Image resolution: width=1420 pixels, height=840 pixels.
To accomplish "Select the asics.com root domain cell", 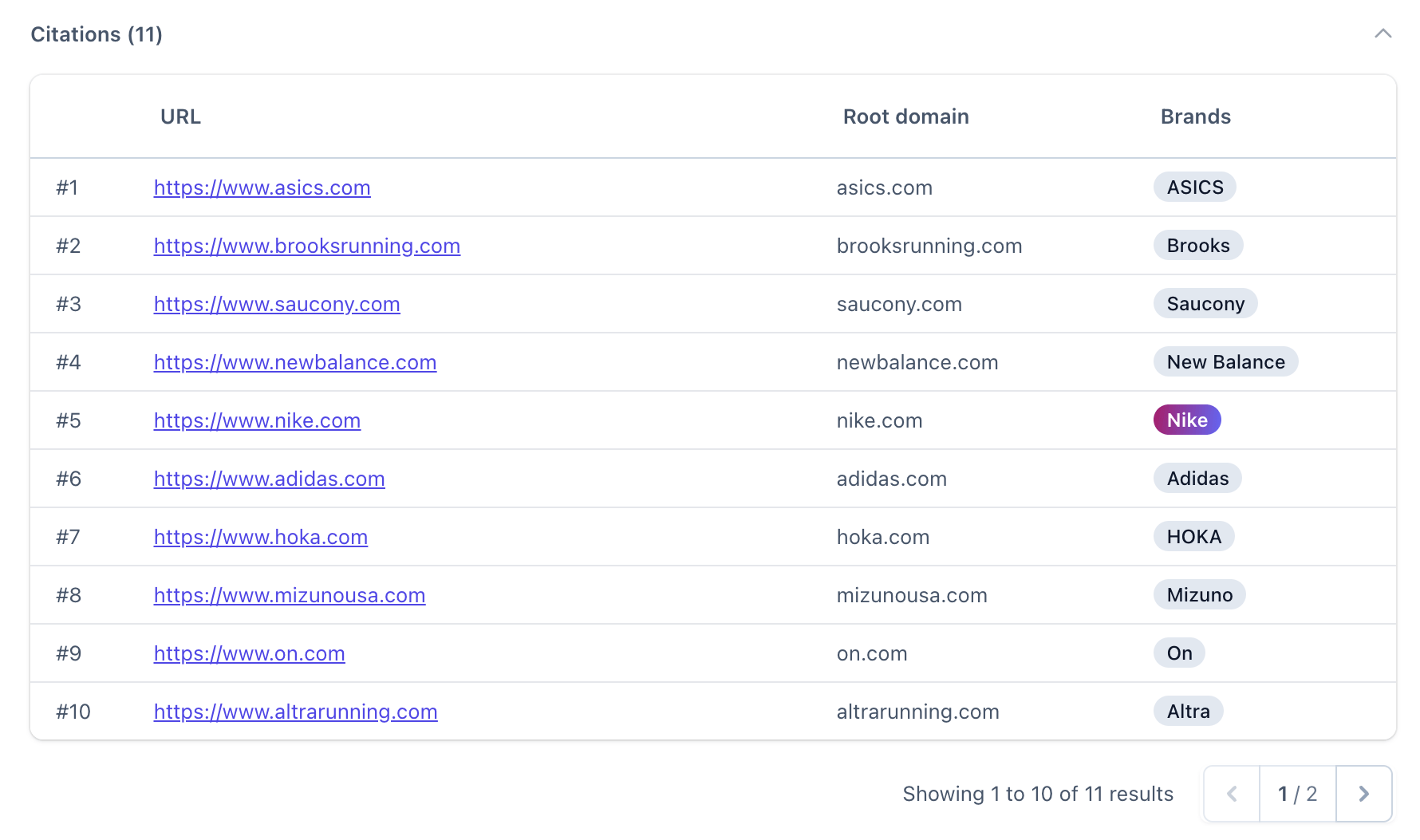I will tap(885, 187).
